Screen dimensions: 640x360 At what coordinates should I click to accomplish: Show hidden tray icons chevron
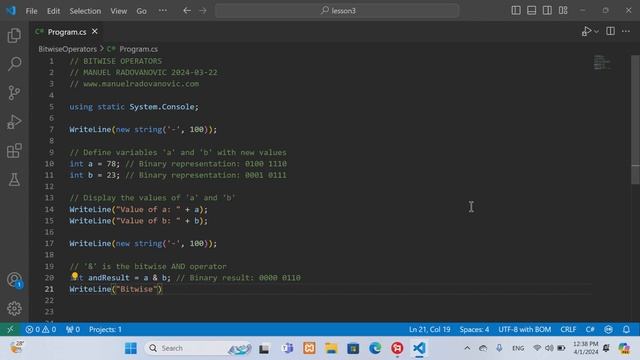click(467, 348)
